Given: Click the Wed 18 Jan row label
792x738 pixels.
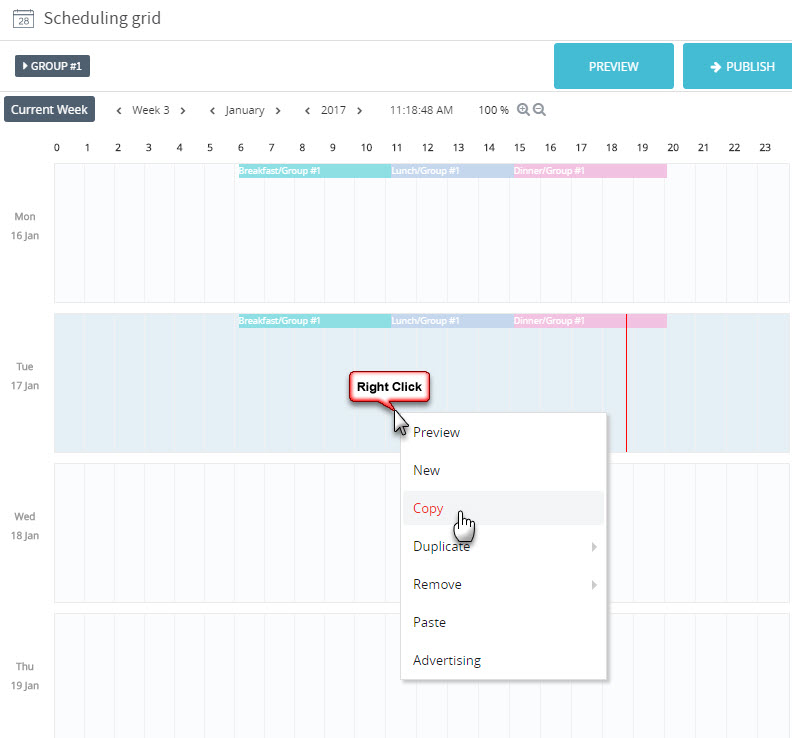Looking at the screenshot, I should (x=25, y=526).
